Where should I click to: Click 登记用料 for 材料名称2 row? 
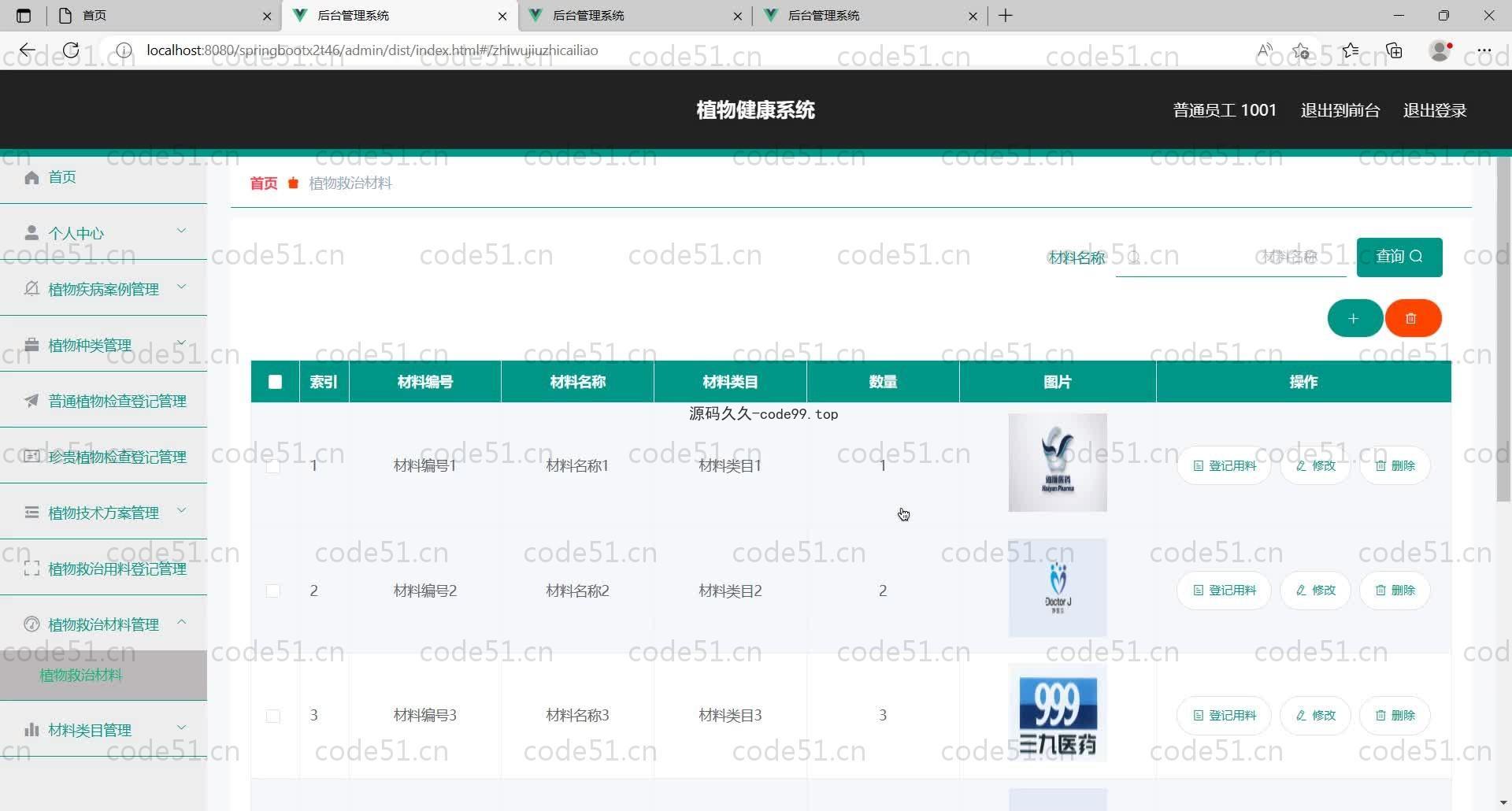click(1225, 591)
